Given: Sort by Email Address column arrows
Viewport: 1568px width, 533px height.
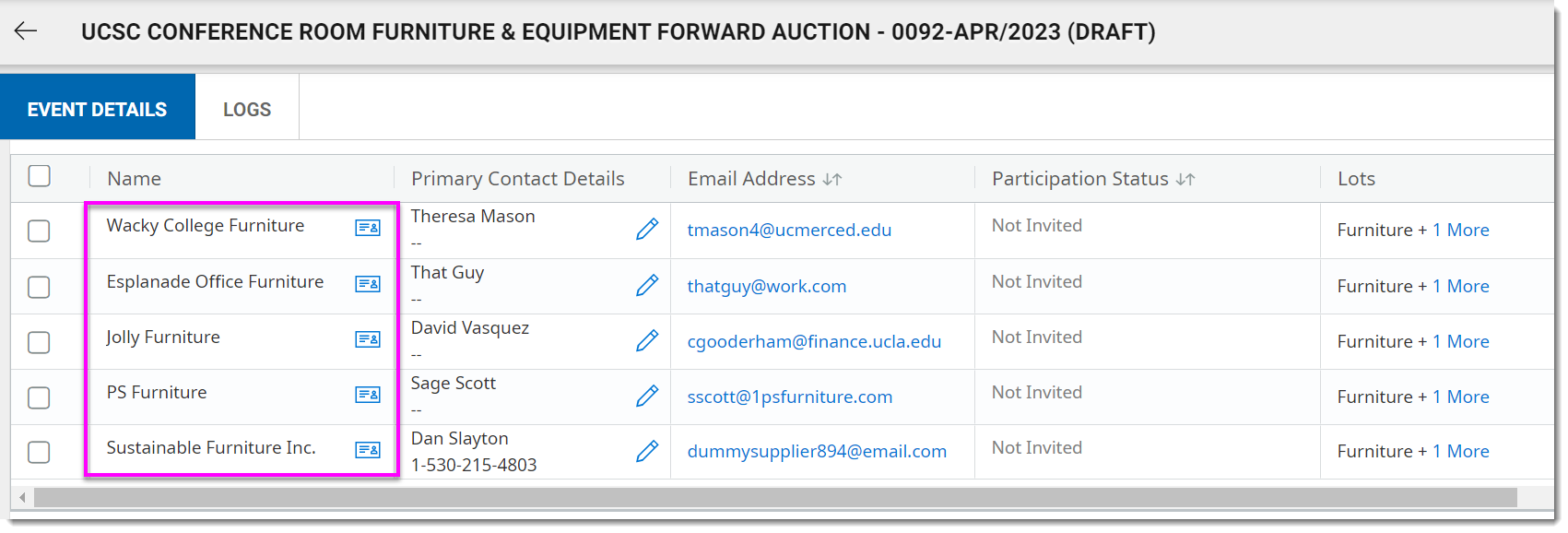Looking at the screenshot, I should [832, 180].
